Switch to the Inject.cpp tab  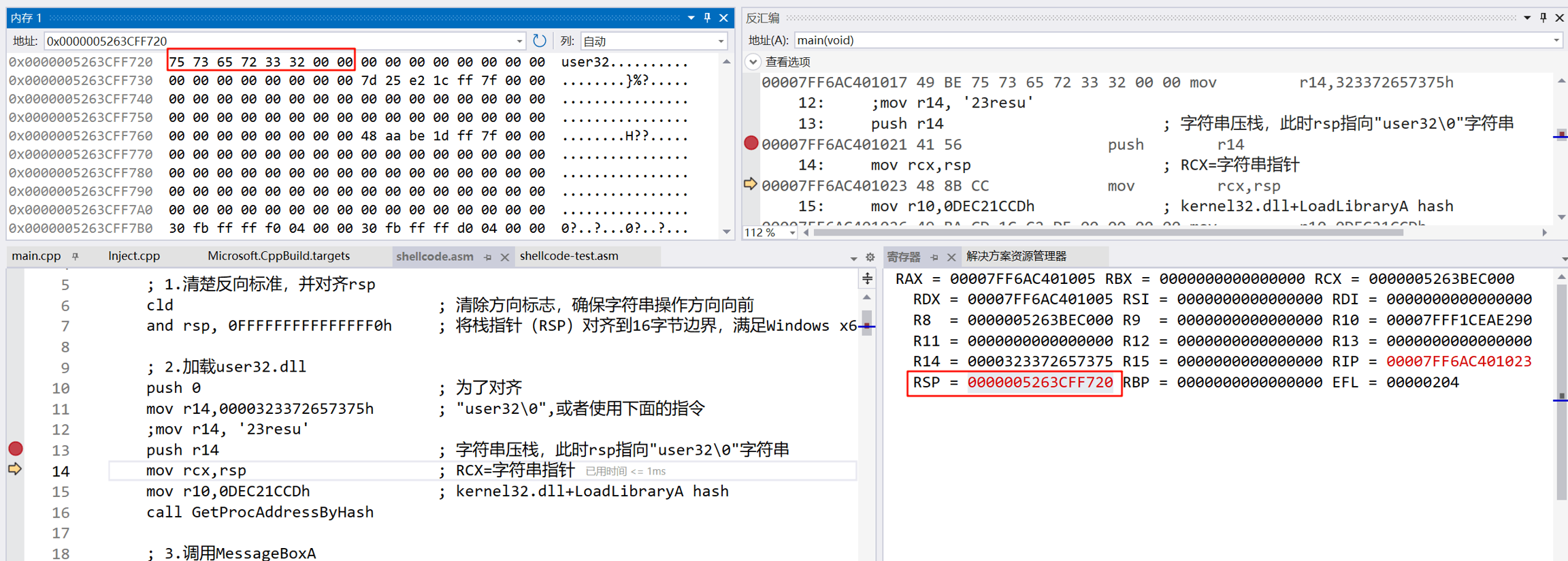134,256
